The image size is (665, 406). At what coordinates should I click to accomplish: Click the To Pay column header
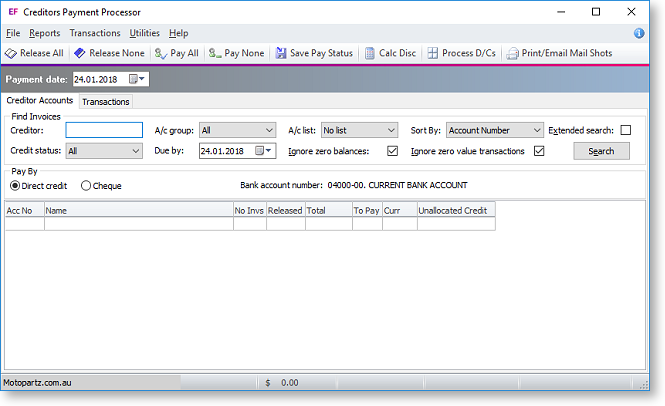tap(367, 210)
